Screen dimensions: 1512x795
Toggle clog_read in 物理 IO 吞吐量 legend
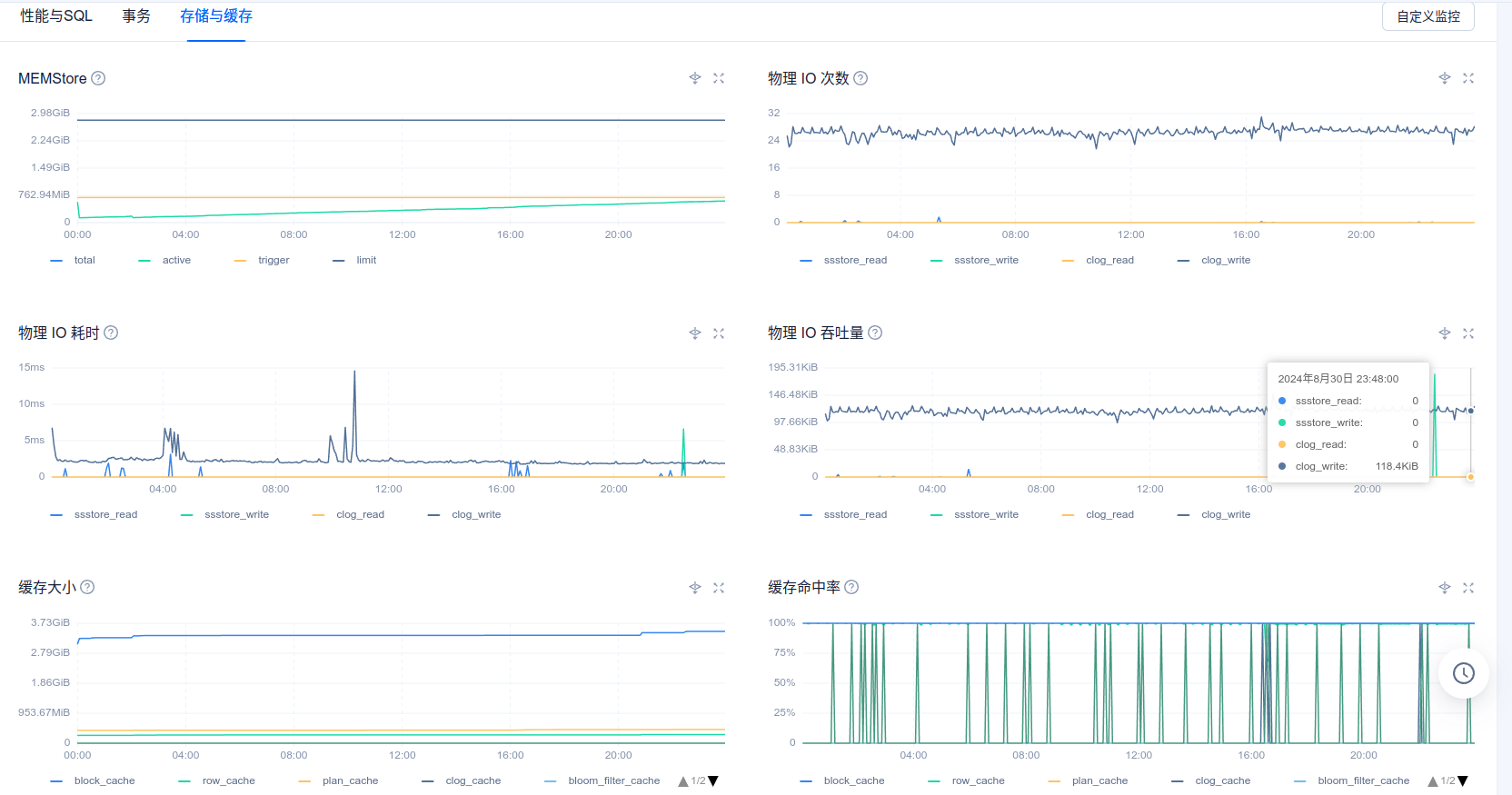[x=1098, y=514]
